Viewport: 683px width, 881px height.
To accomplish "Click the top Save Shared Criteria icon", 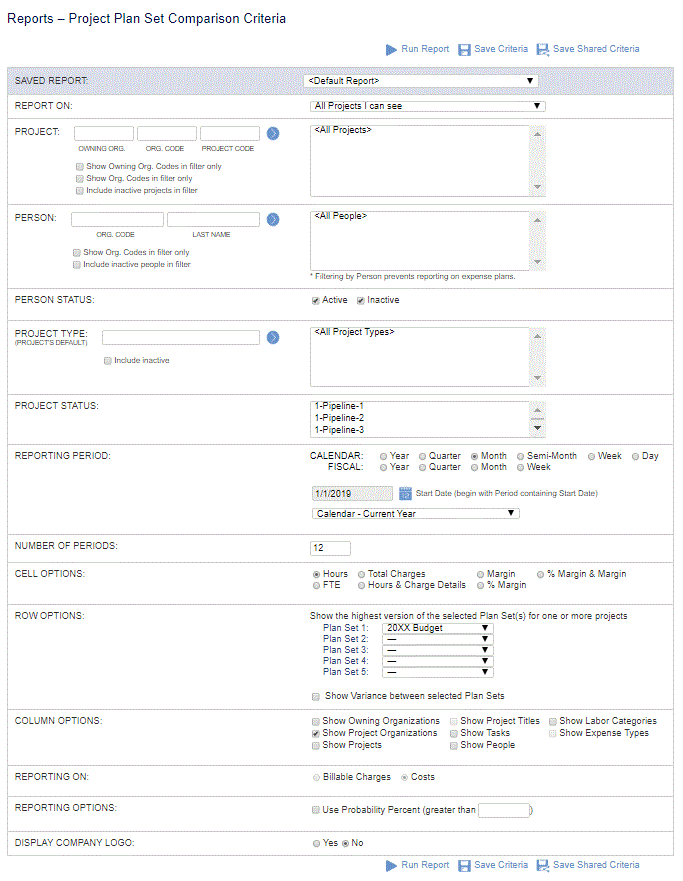I will [x=543, y=49].
